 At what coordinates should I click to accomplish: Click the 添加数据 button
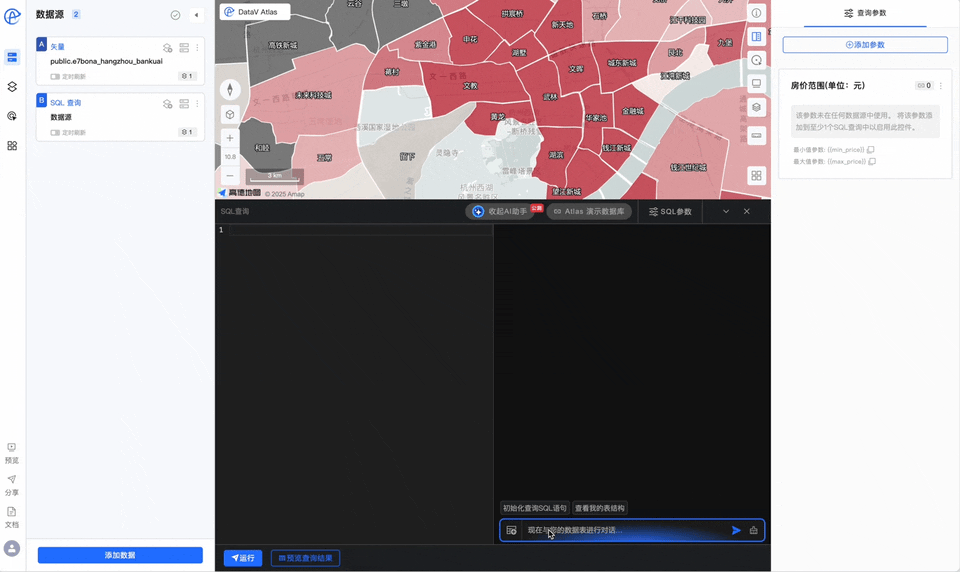(120, 555)
